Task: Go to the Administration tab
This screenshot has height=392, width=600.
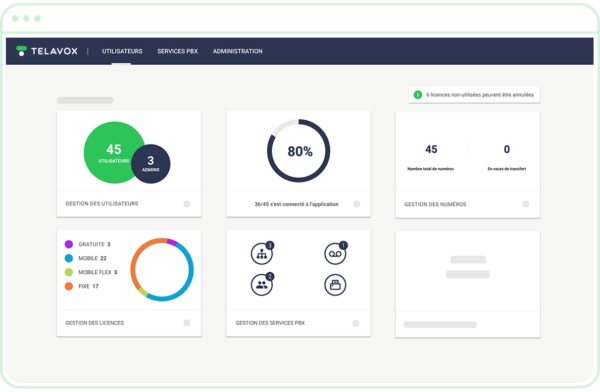Action: (238, 51)
